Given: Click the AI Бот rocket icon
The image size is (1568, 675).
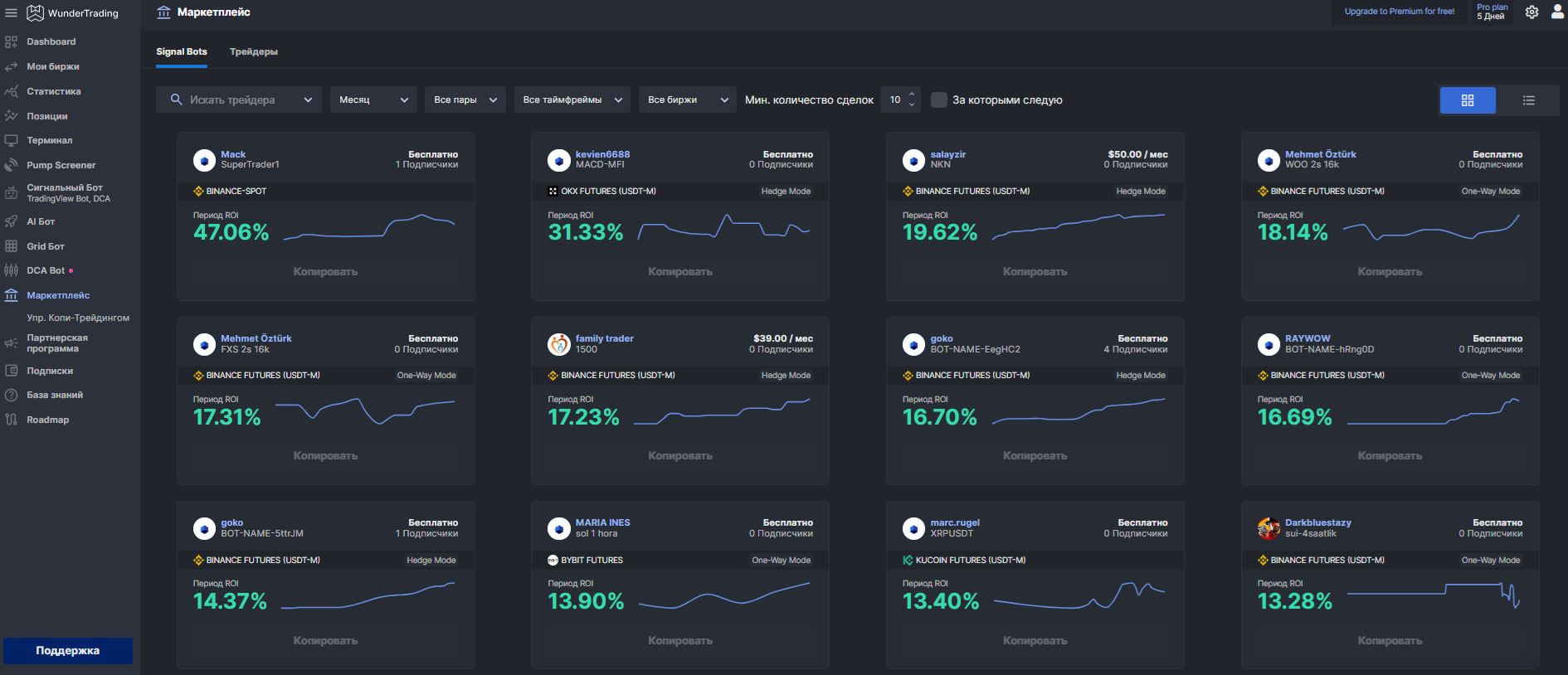Looking at the screenshot, I should (11, 221).
